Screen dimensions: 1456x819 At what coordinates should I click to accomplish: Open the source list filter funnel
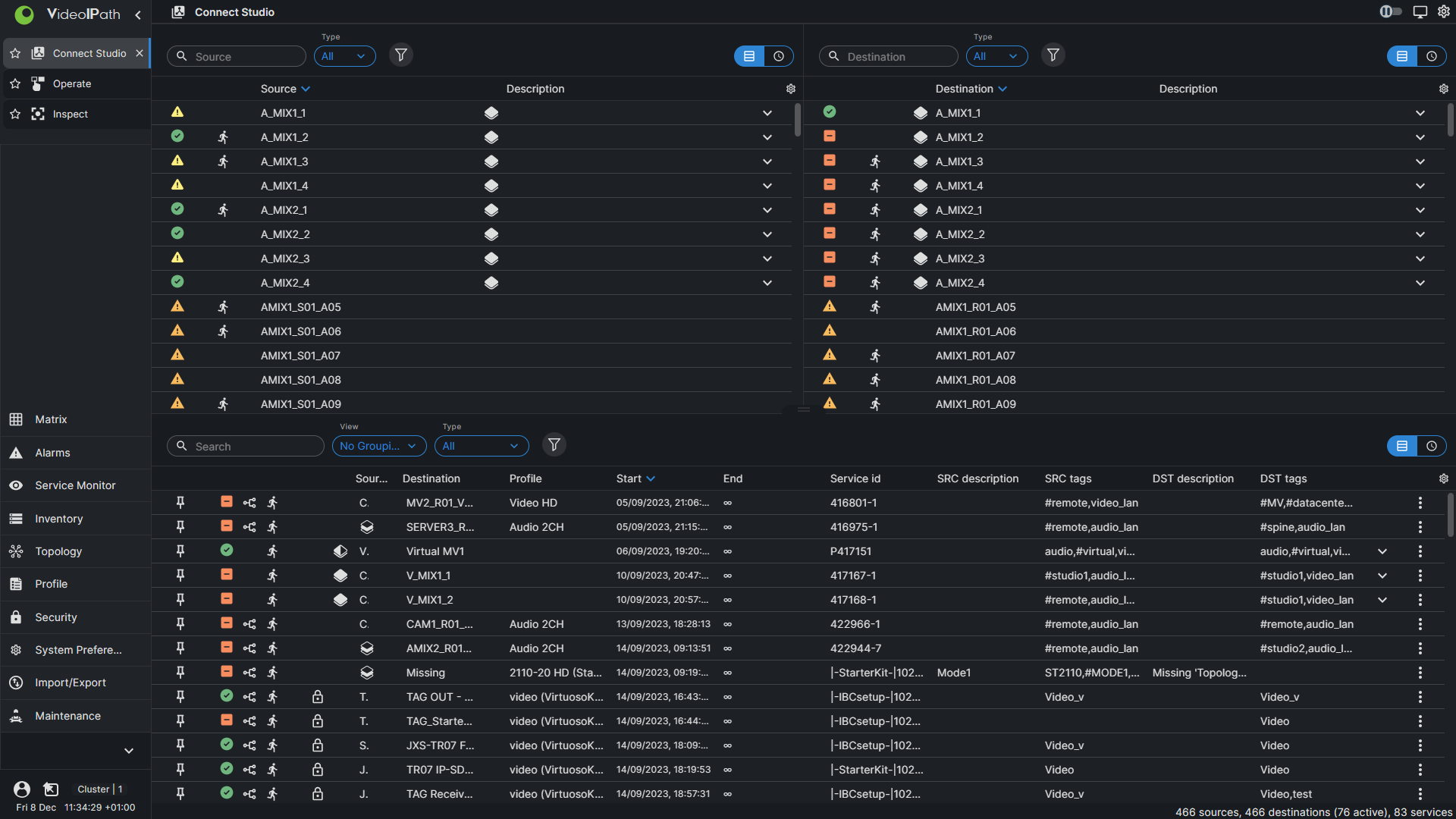401,55
